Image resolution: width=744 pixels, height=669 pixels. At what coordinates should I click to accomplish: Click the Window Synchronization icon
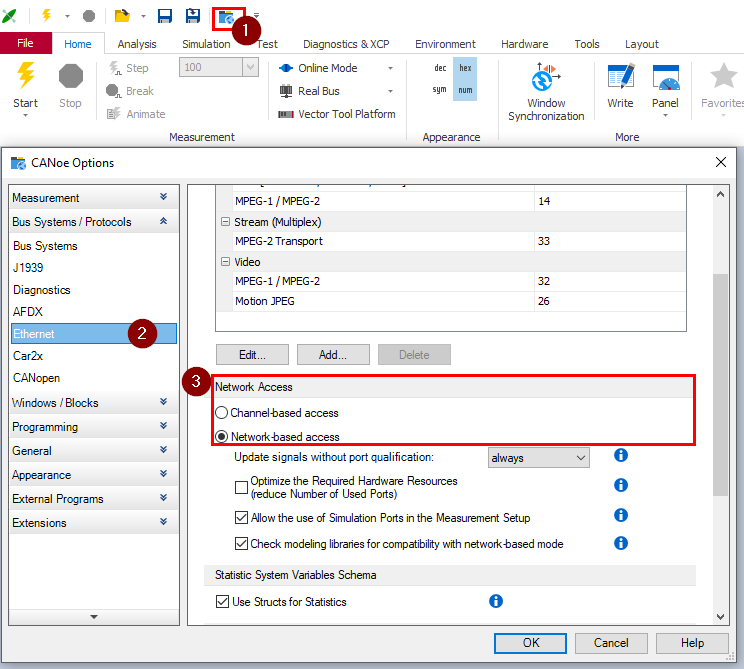(x=545, y=78)
